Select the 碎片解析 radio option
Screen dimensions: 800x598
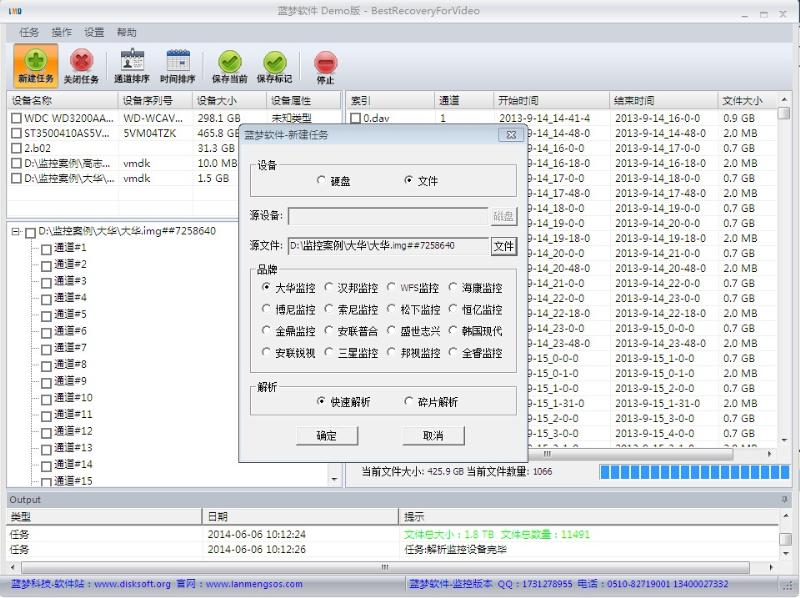[x=409, y=402]
